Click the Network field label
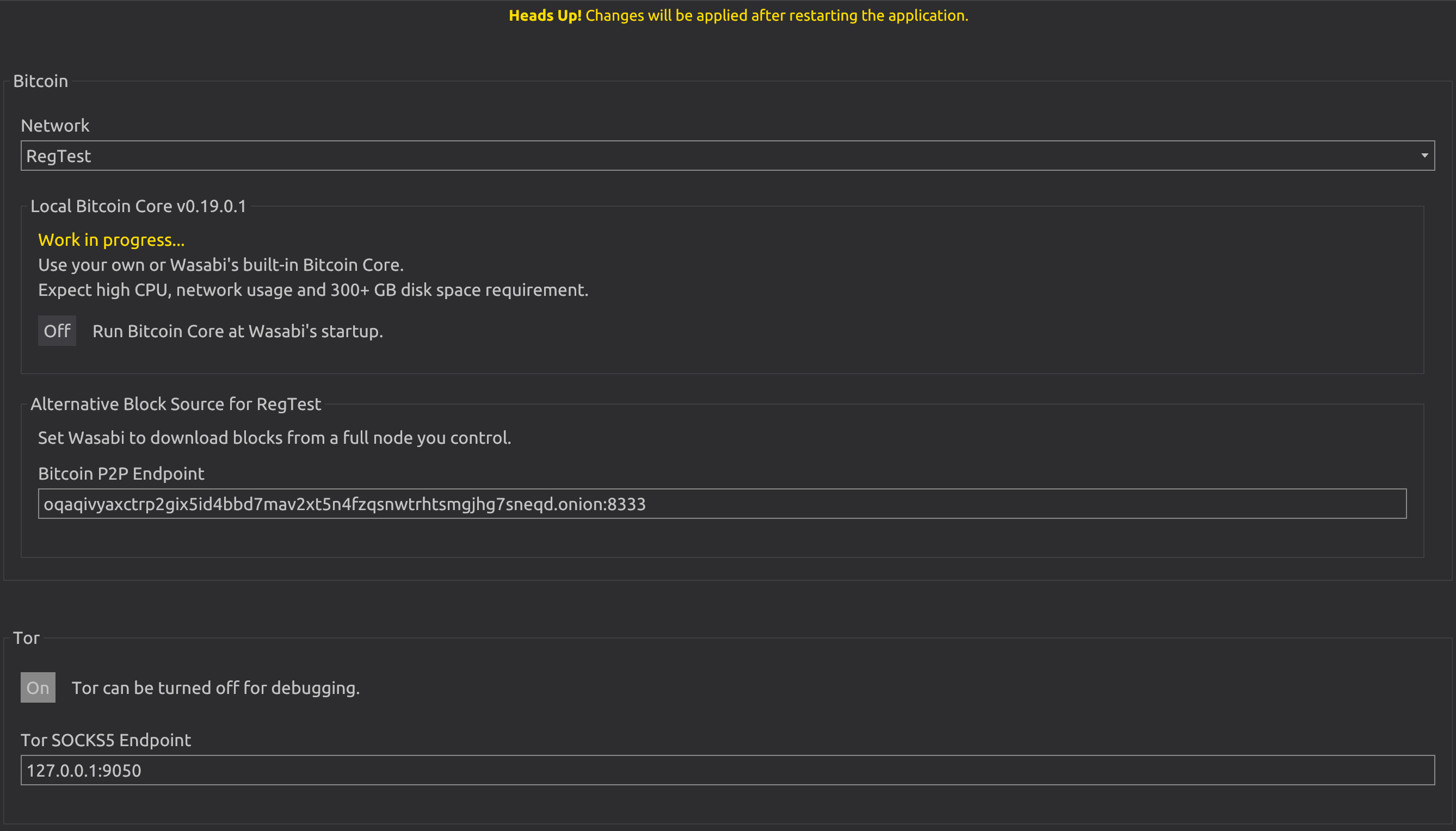 click(x=55, y=125)
